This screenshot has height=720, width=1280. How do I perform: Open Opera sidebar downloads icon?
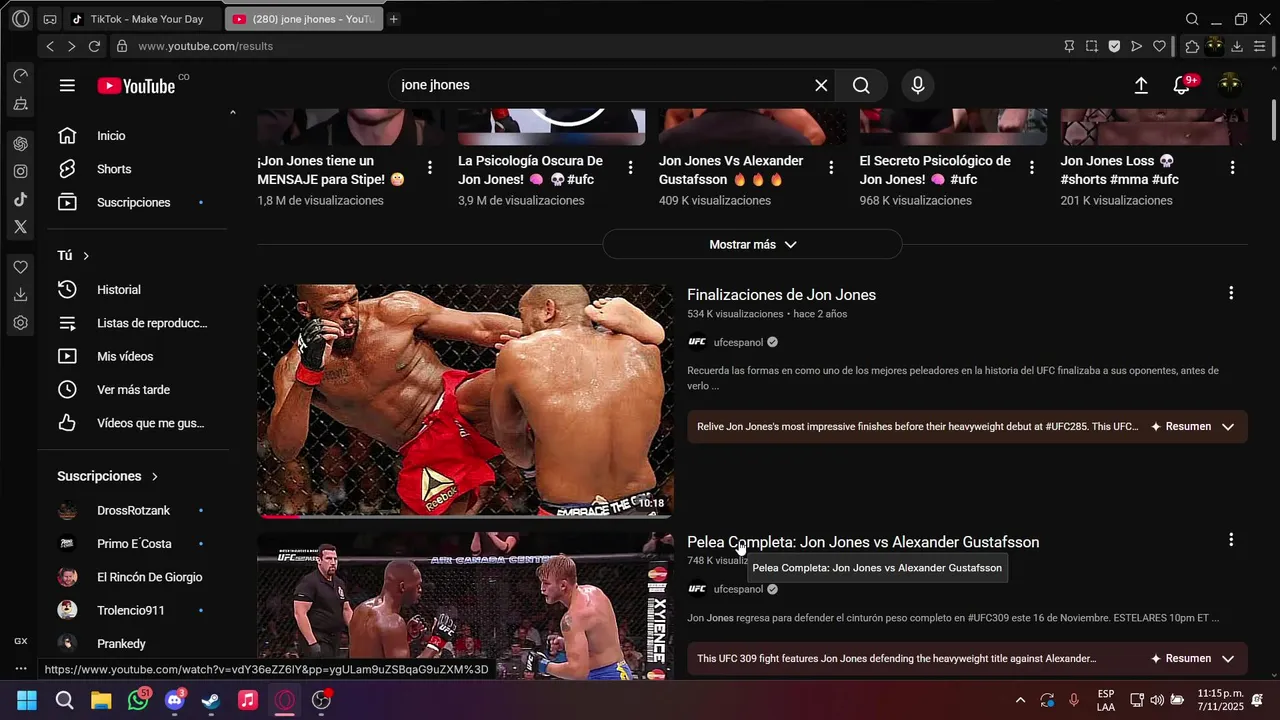(20, 295)
